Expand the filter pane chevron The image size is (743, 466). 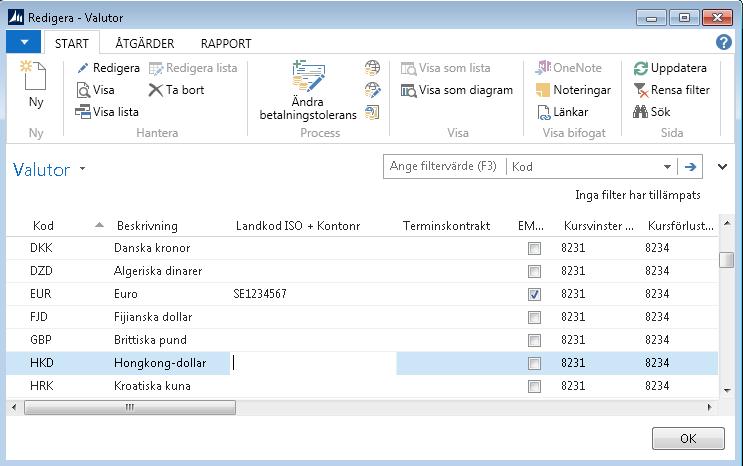[x=722, y=167]
